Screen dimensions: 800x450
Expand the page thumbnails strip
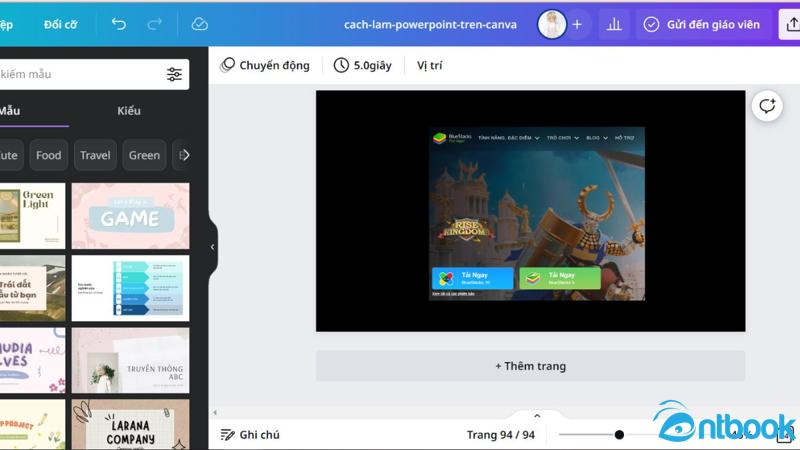(537, 416)
